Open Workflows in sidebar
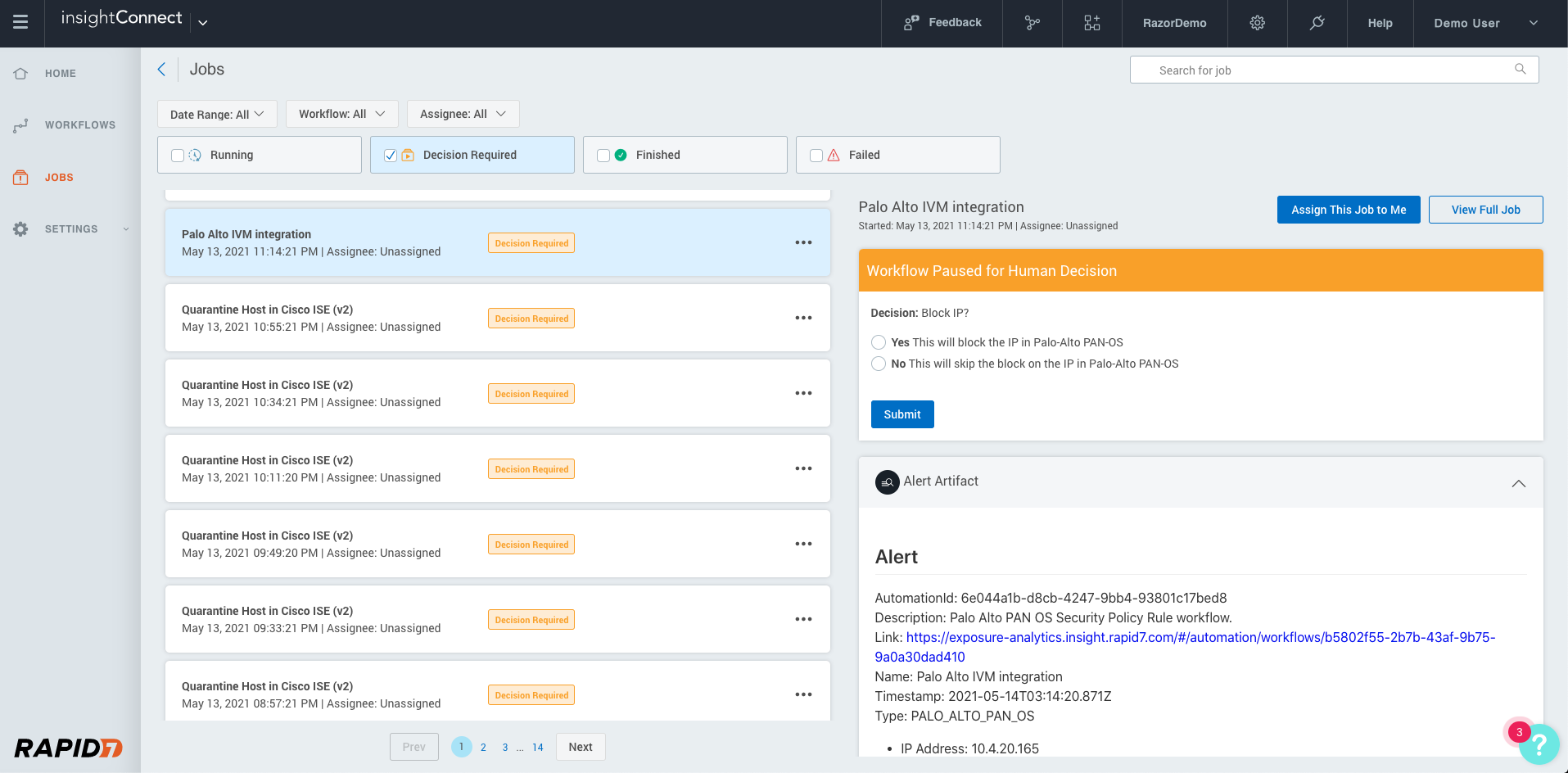Image resolution: width=1568 pixels, height=773 pixels. point(80,125)
